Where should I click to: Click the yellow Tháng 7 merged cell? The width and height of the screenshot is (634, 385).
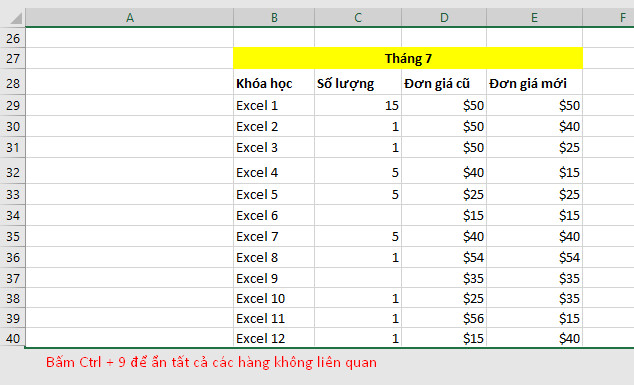tap(408, 58)
